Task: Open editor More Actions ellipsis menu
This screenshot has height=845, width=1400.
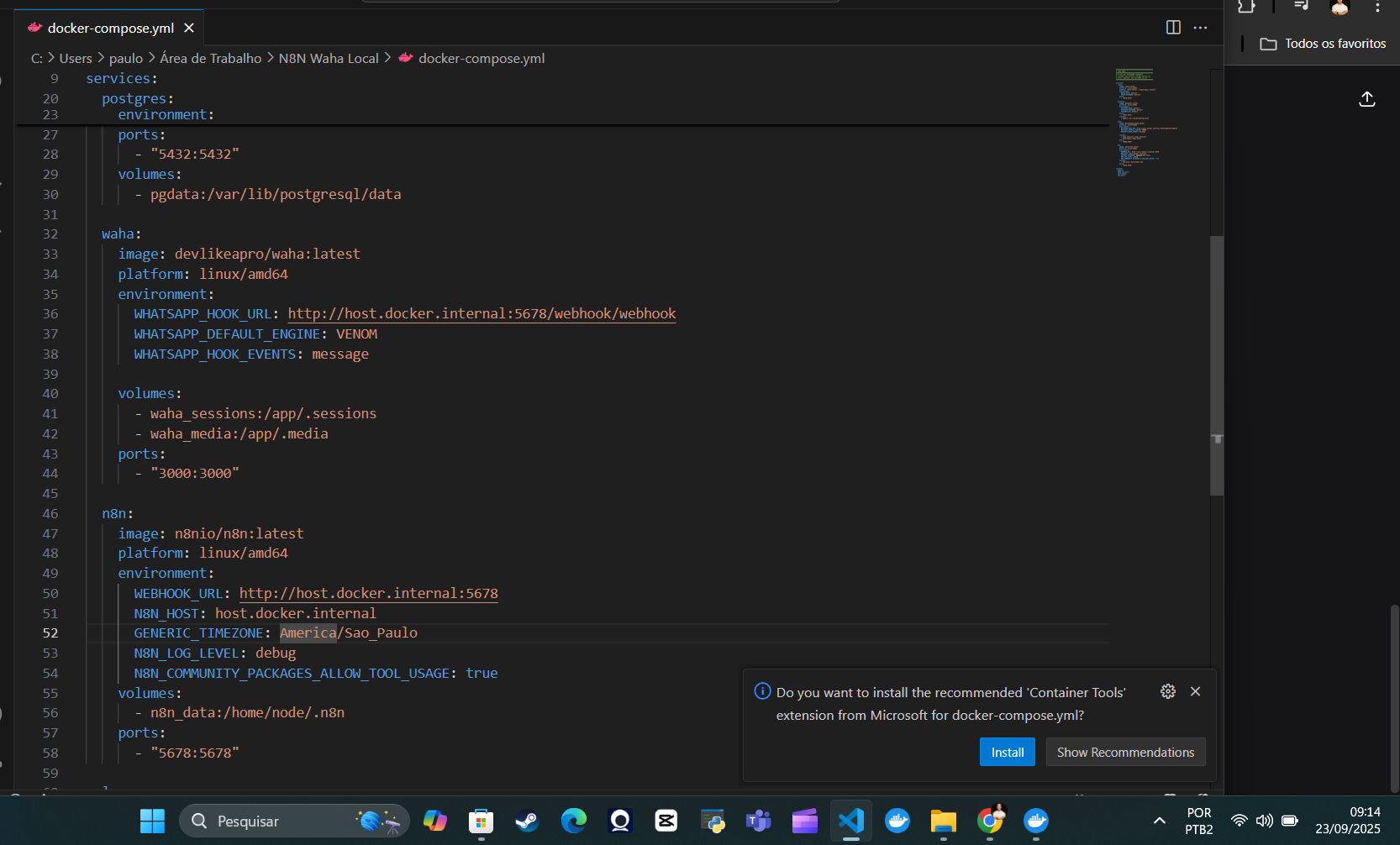Action: coord(1200,28)
